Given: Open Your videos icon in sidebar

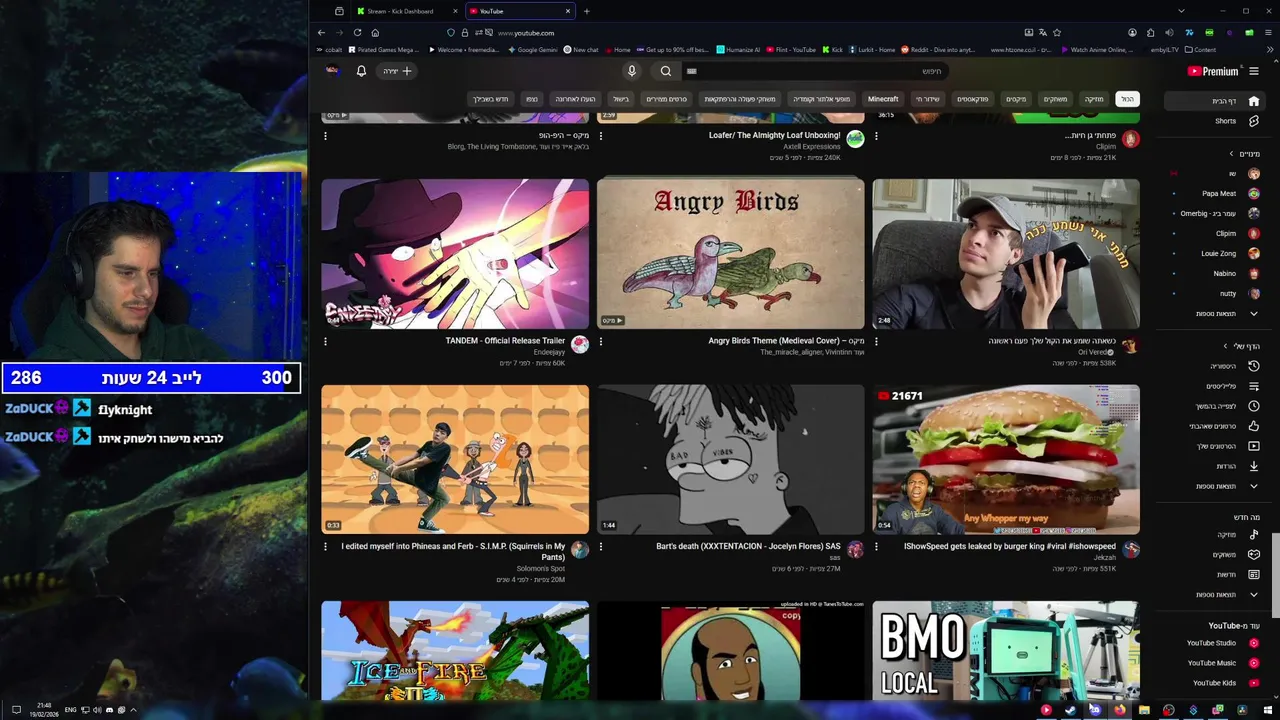Looking at the screenshot, I should 1254,446.
